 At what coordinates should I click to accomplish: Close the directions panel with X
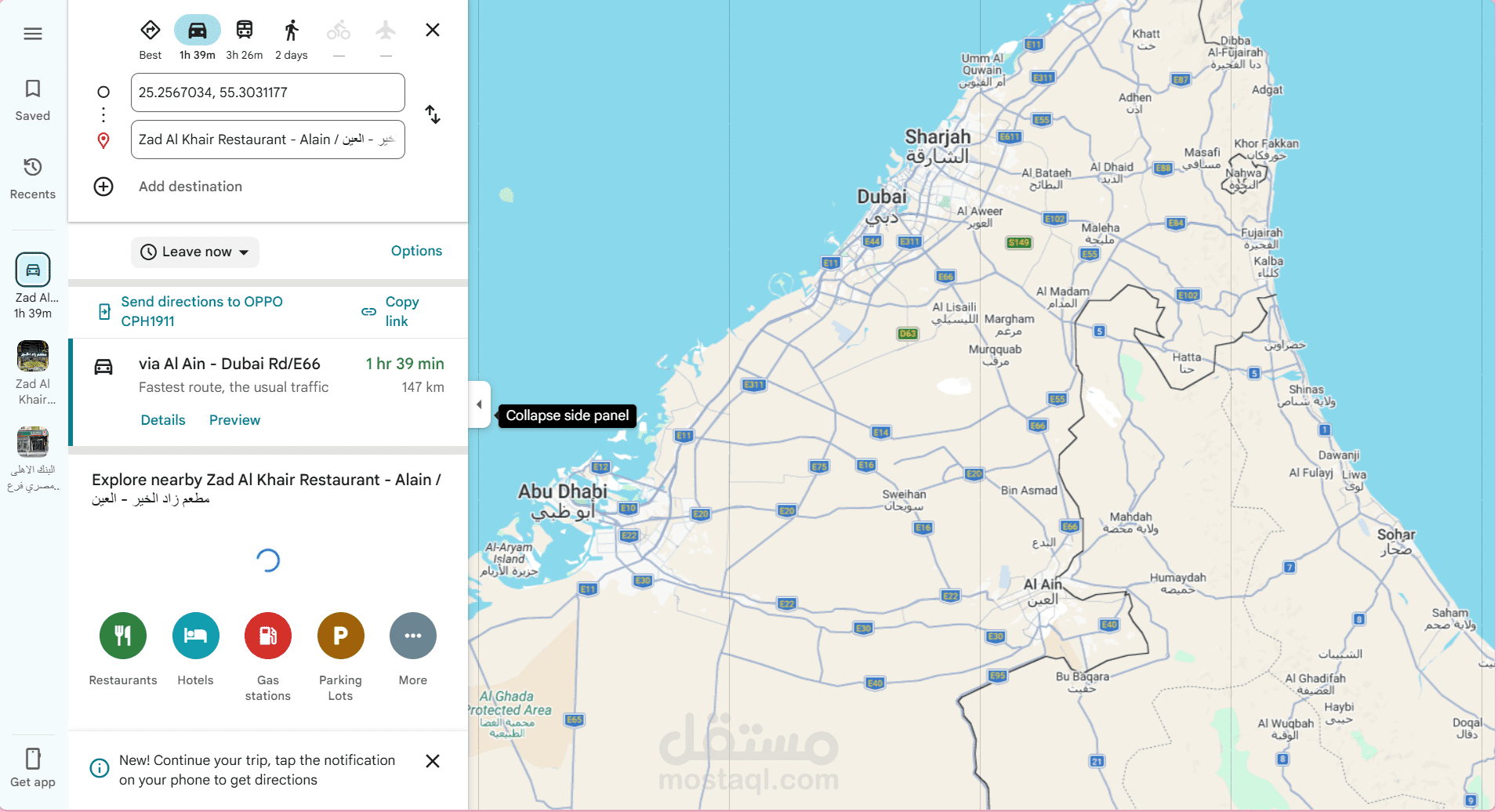433,30
